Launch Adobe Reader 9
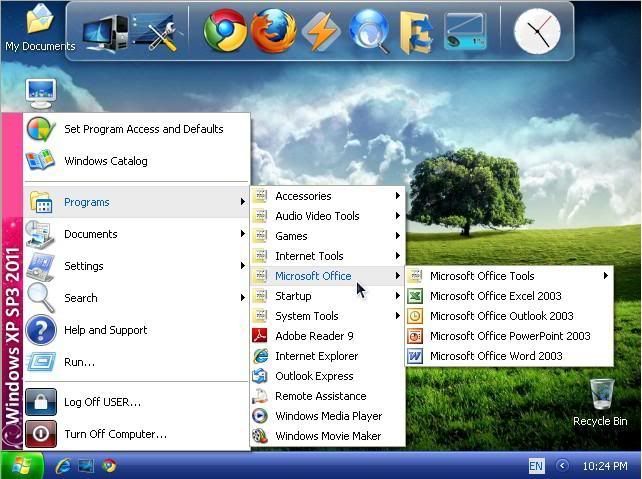Screen dimensions: 642x479 328,336
